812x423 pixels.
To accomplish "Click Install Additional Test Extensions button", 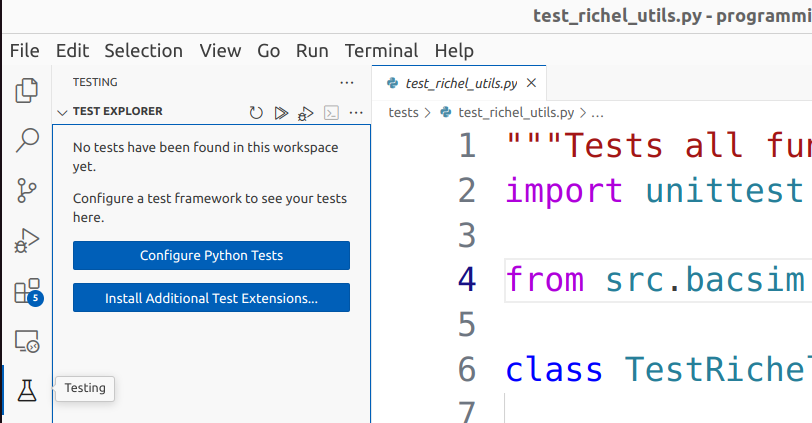I will (x=211, y=298).
